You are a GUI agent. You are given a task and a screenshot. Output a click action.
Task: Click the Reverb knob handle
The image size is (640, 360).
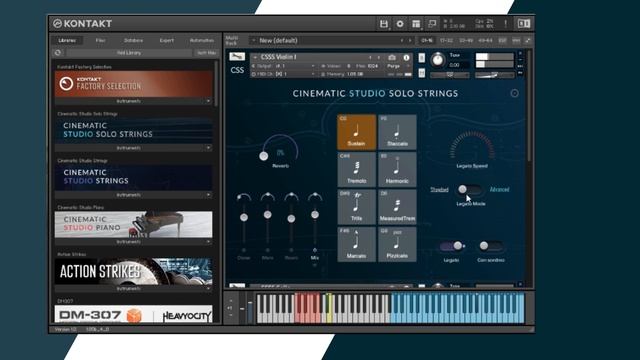pos(264,156)
